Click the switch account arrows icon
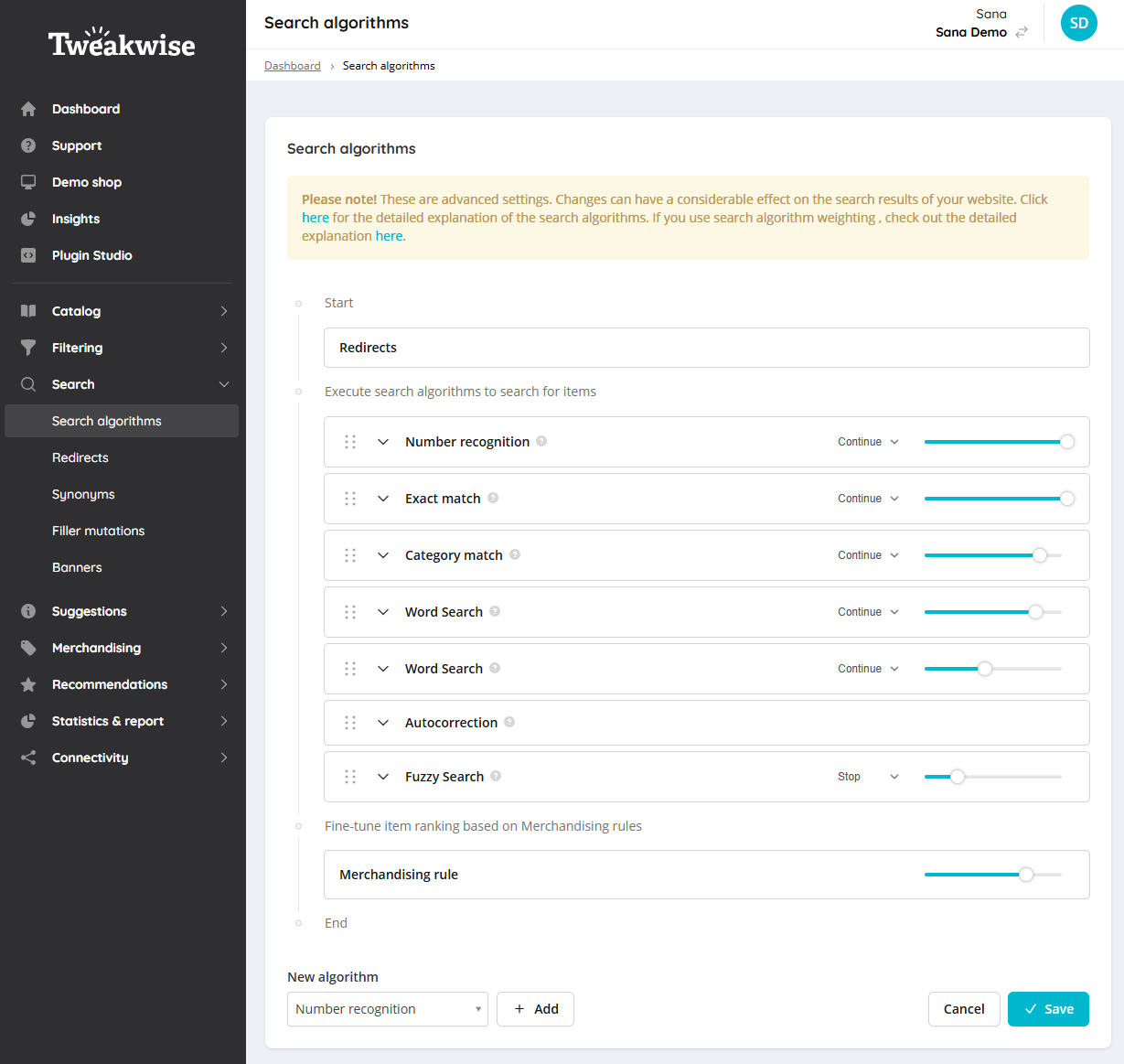1124x1064 pixels. click(1022, 32)
